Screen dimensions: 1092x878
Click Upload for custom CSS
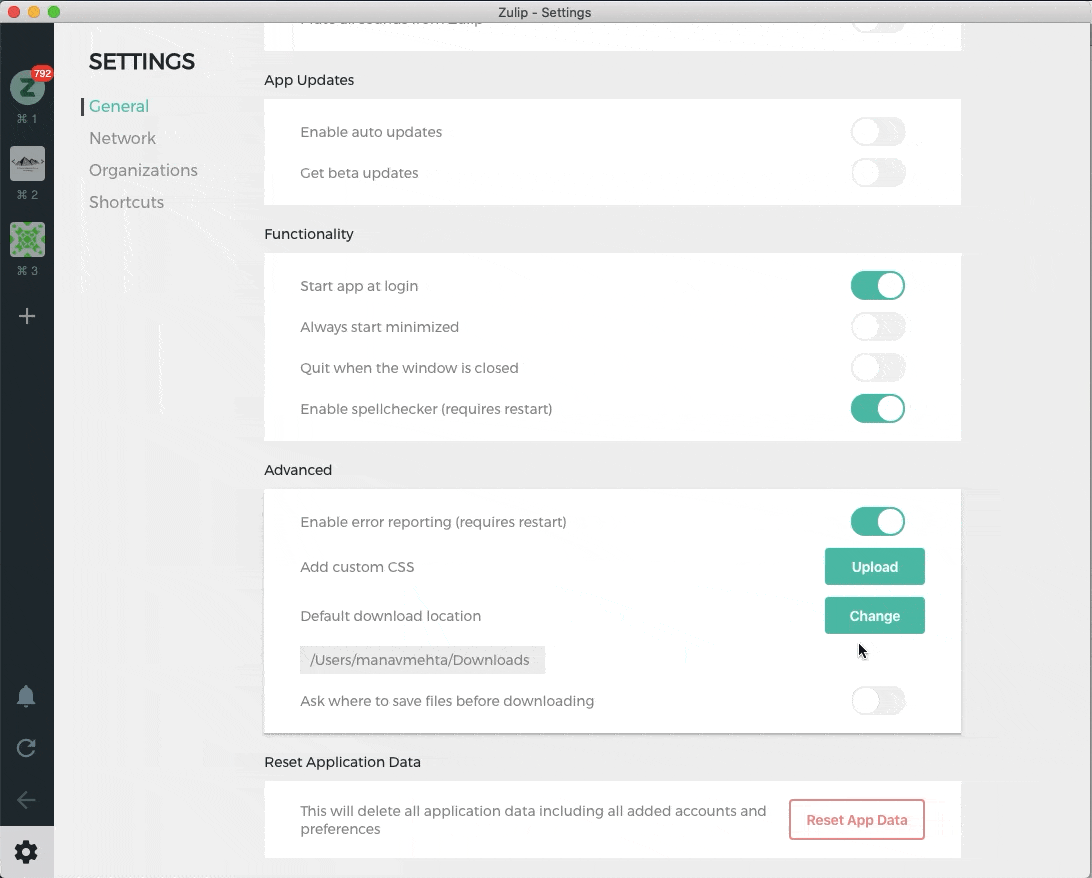point(875,567)
